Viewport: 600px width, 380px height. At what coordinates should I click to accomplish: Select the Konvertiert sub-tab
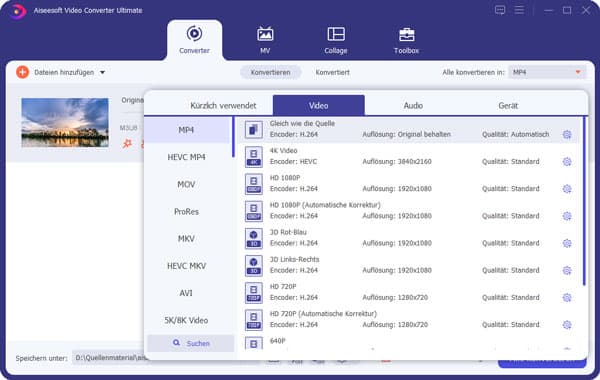332,72
